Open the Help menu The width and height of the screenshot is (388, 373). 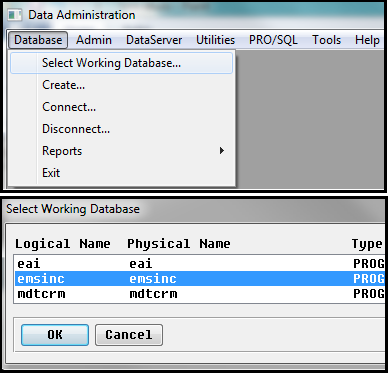367,40
